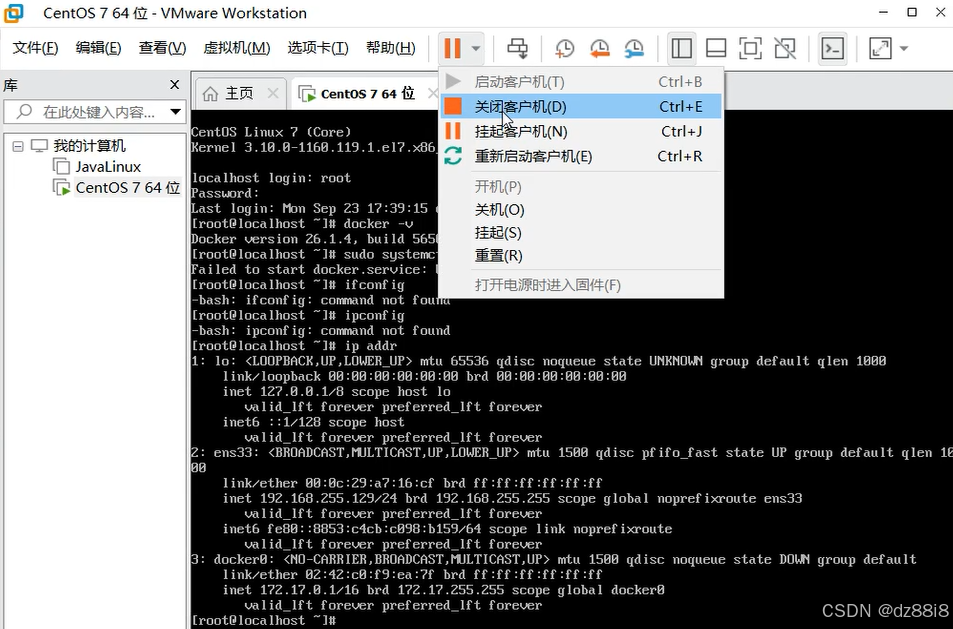Toggle Unity mode icon
This screenshot has width=953, height=629.
coord(785,48)
